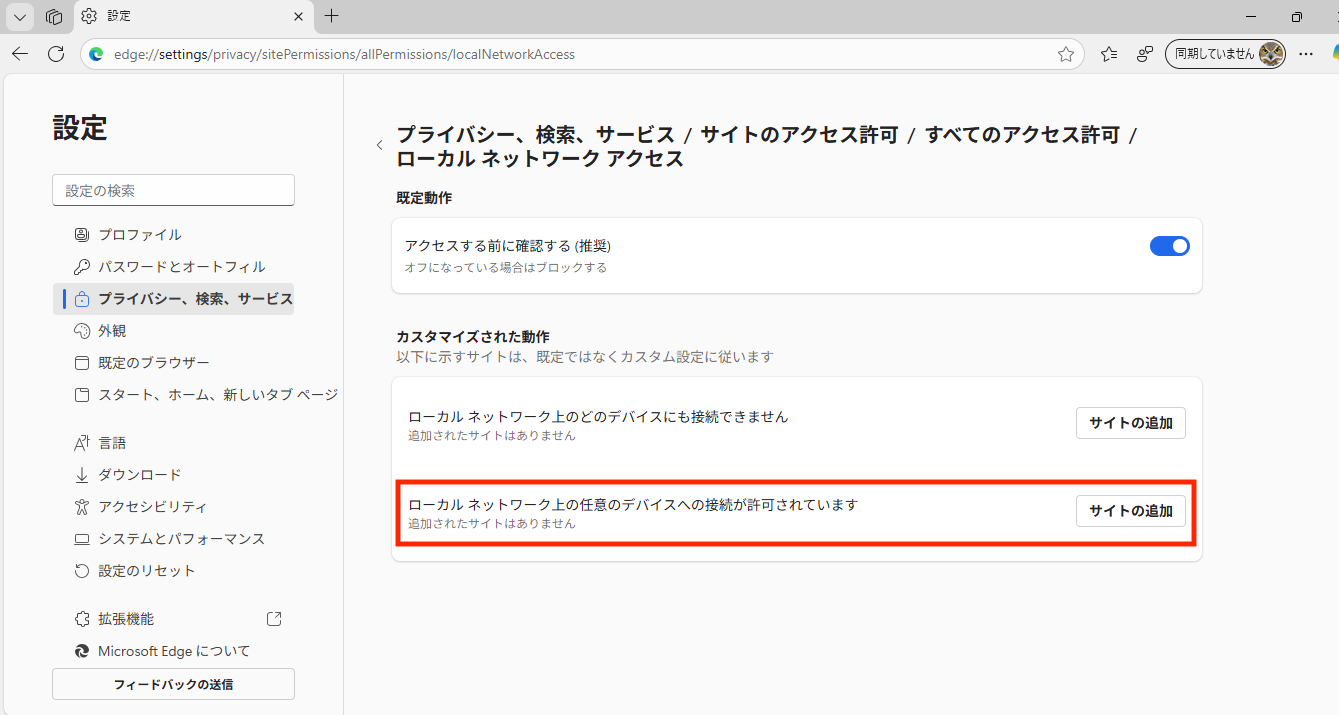
Task: Expand the tab list dropdown chevron
Action: point(20,16)
